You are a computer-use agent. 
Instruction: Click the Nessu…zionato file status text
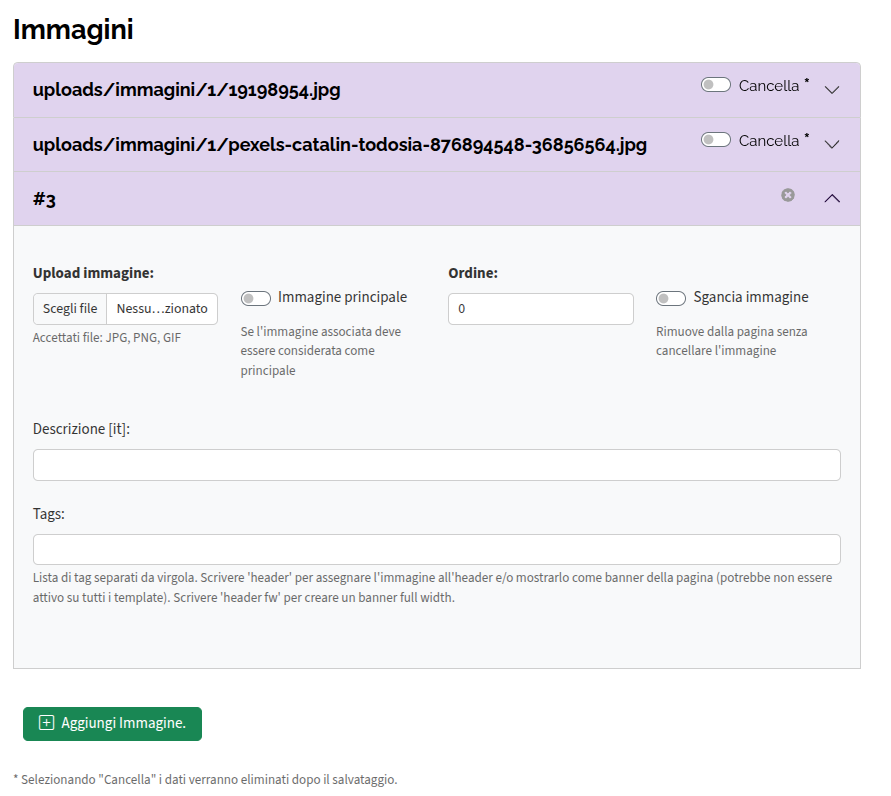(x=162, y=309)
